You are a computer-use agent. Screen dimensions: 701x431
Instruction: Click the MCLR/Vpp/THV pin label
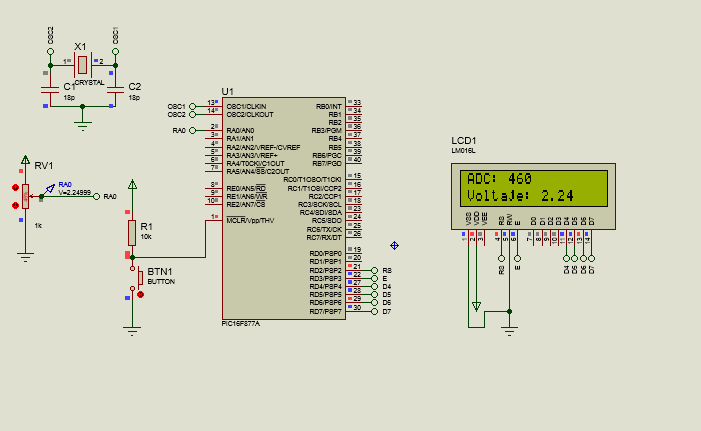click(x=250, y=220)
